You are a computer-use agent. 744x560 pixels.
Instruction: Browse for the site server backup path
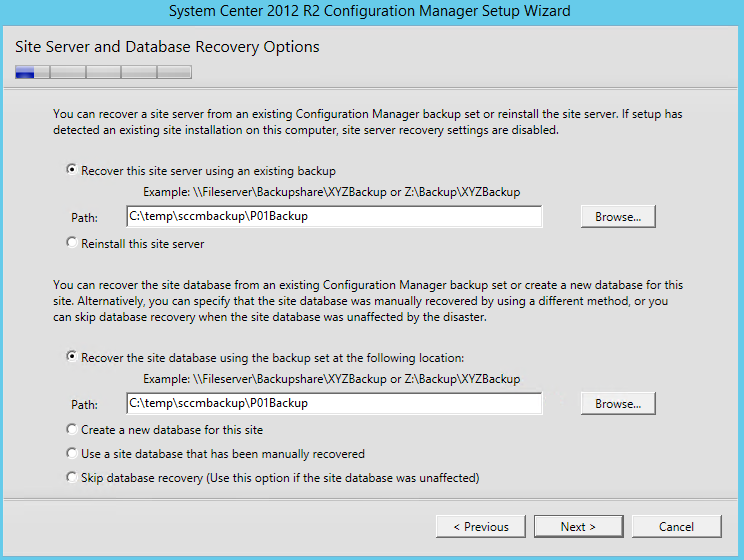[x=618, y=216]
